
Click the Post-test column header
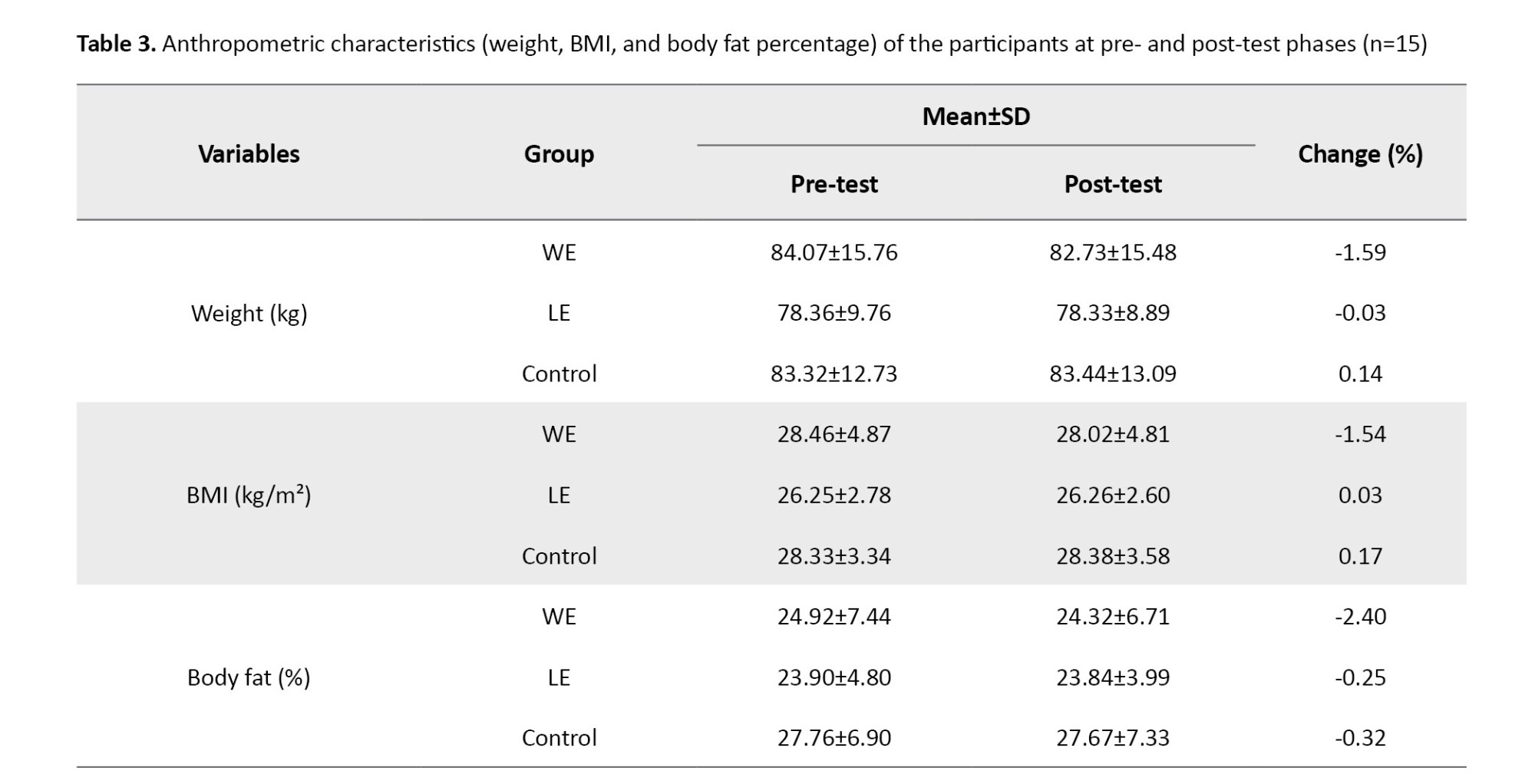click(x=1113, y=184)
